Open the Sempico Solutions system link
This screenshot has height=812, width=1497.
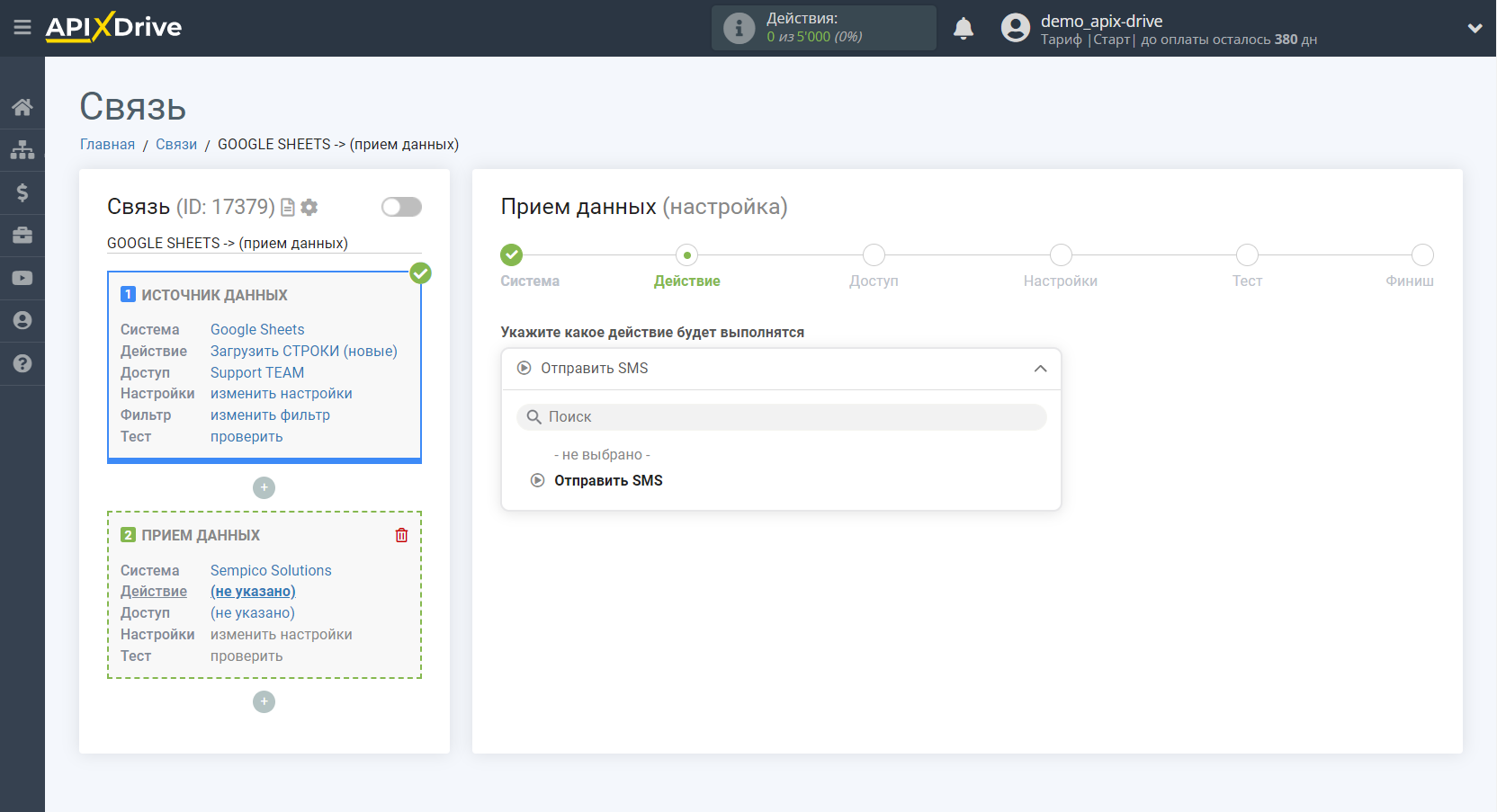tap(271, 570)
